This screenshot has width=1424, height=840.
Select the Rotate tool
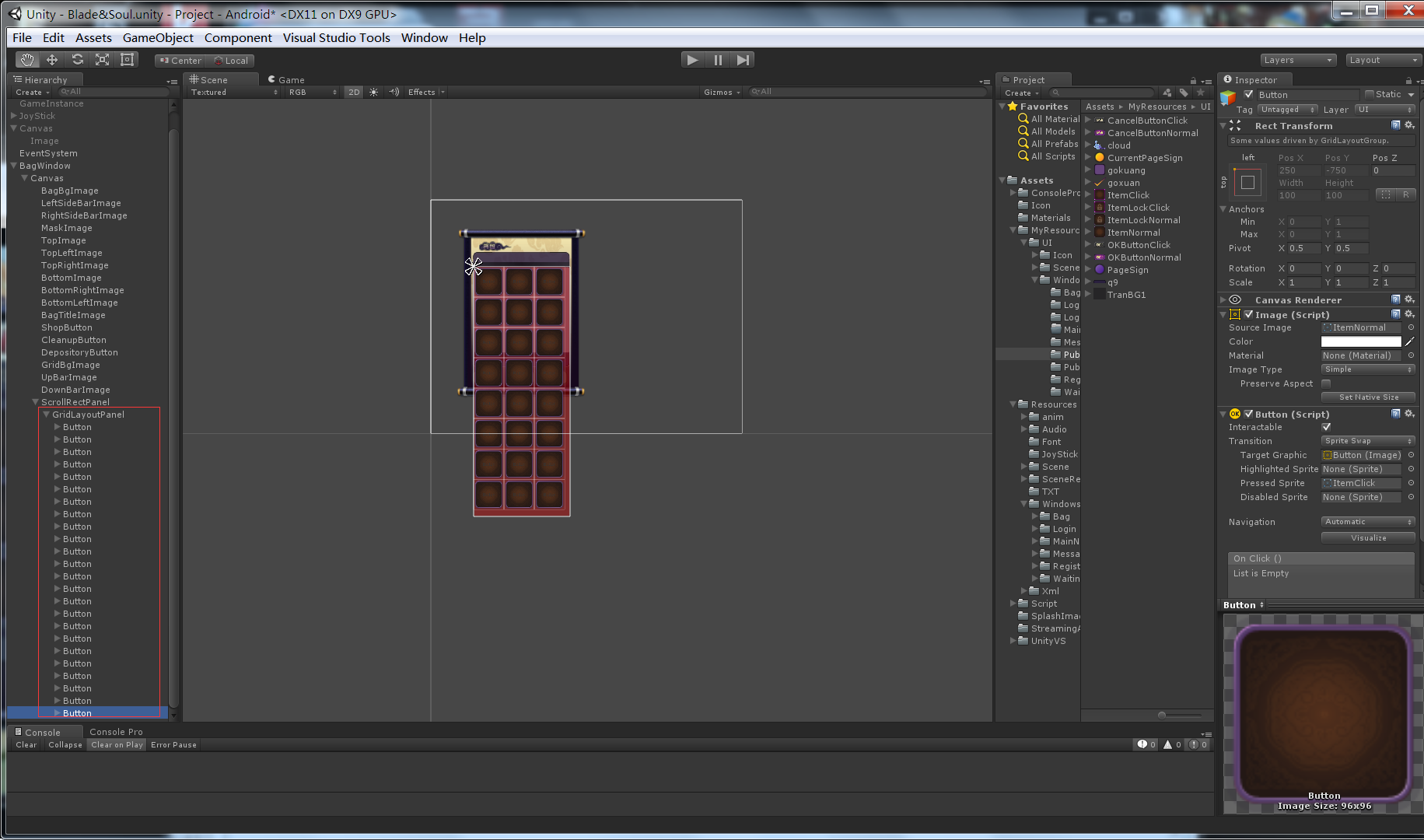pos(77,59)
